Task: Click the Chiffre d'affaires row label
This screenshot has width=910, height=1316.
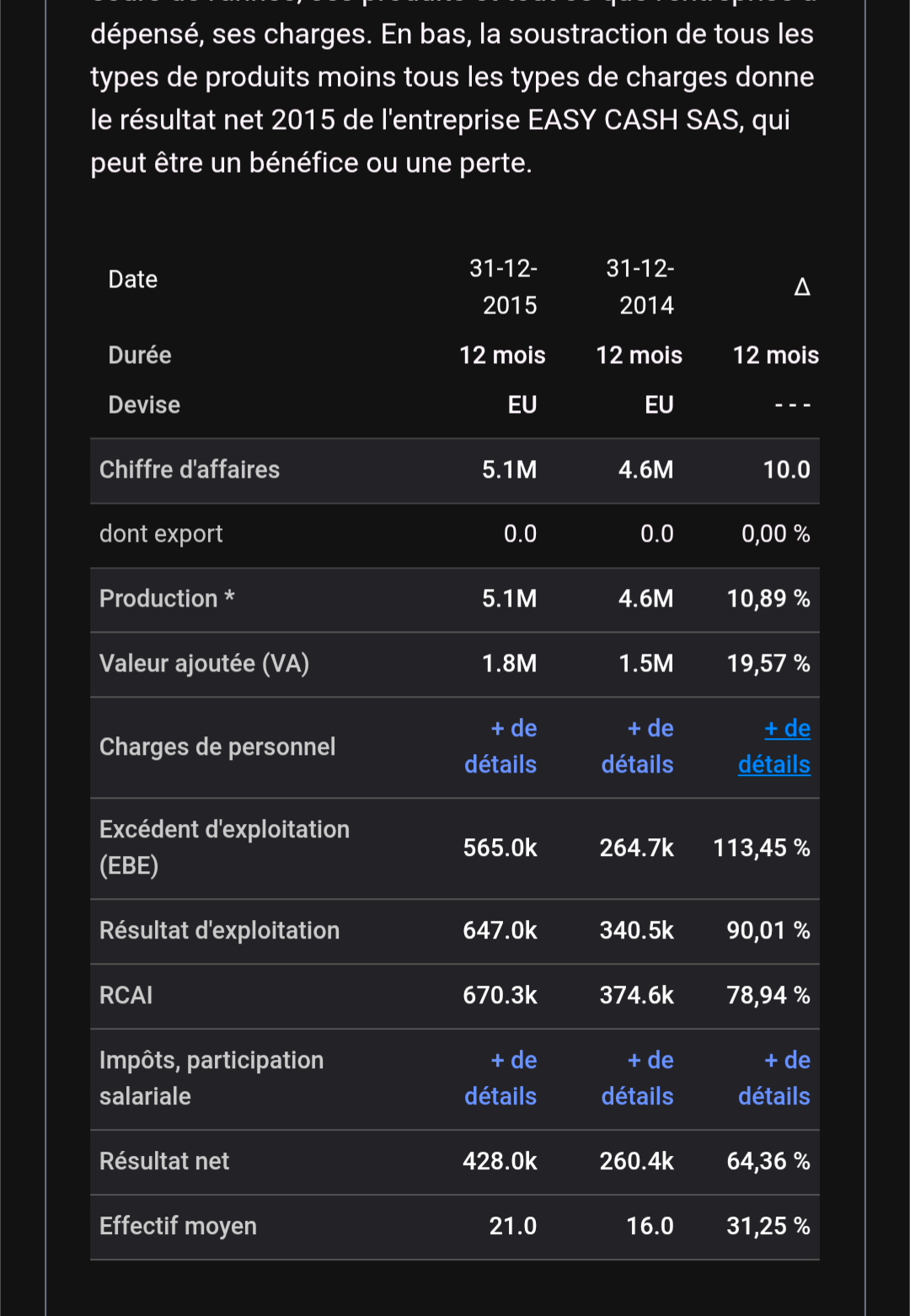Action: (190, 470)
